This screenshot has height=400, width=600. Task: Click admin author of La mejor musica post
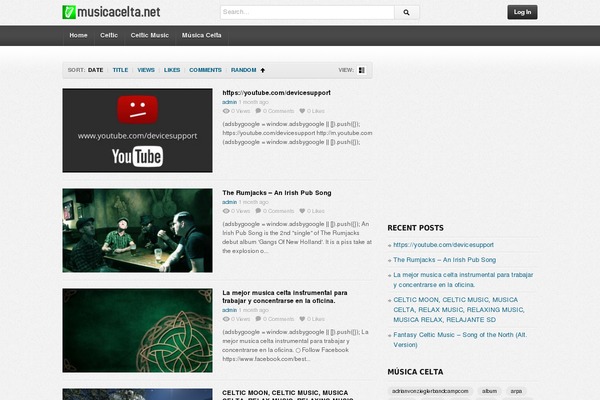point(230,310)
